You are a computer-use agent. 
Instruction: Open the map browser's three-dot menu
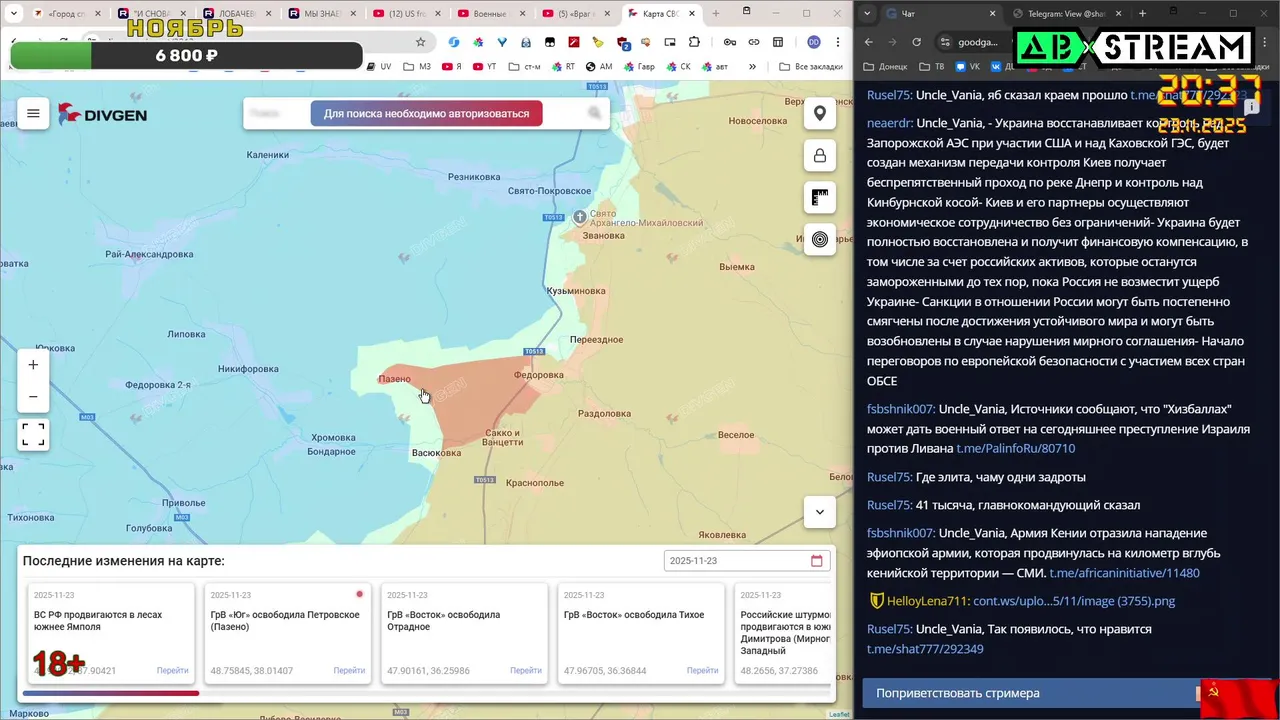tap(838, 42)
